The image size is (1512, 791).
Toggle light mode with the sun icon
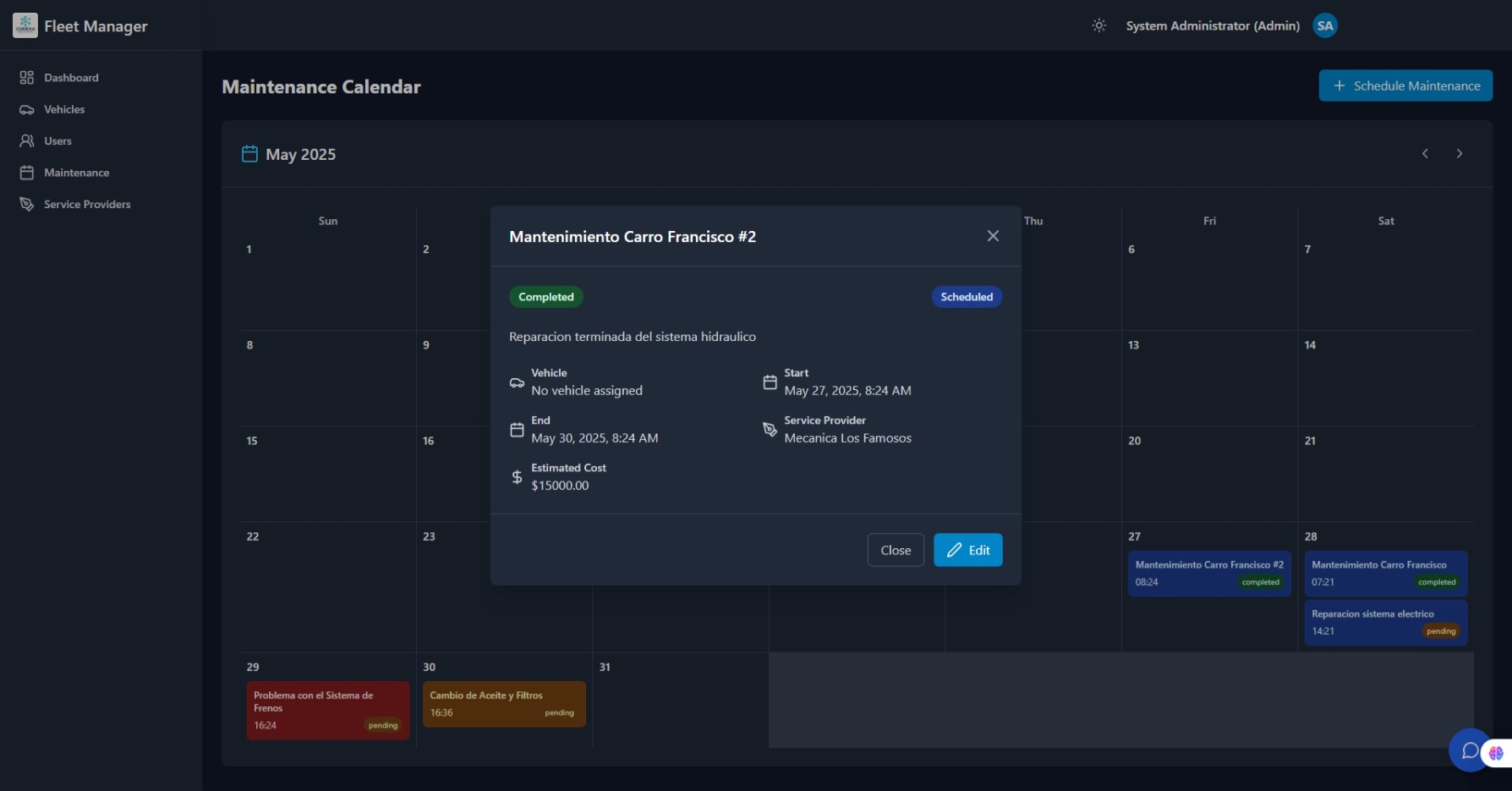[x=1098, y=25]
